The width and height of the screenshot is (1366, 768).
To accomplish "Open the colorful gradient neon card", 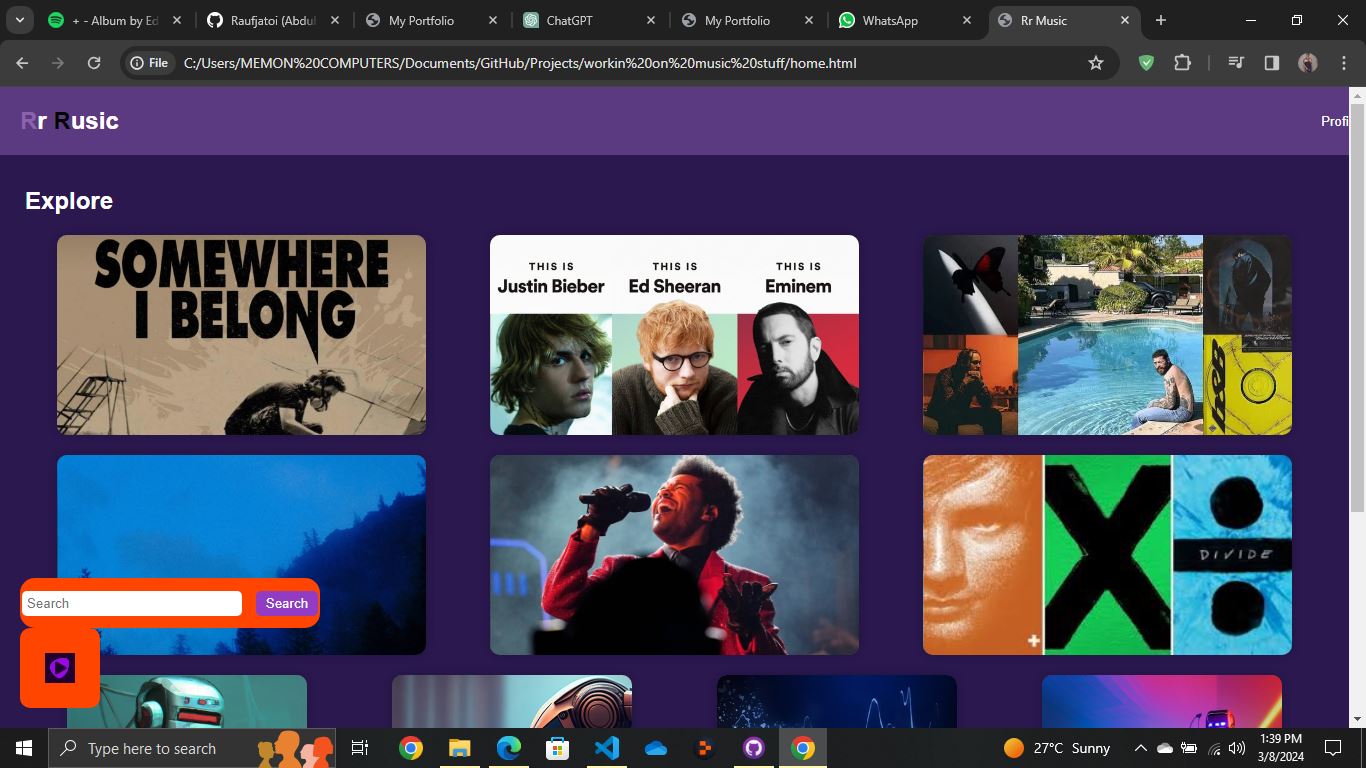I will pyautogui.click(x=1162, y=702).
